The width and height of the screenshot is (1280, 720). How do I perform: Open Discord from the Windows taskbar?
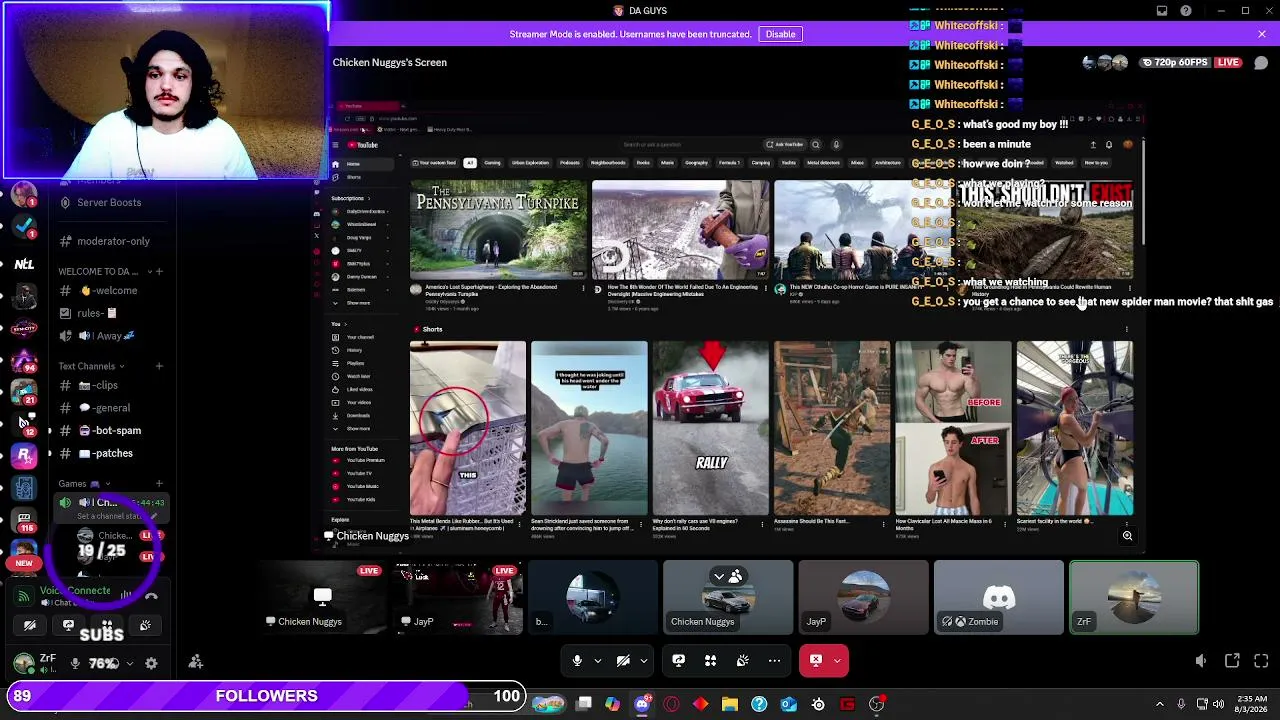(x=642, y=704)
